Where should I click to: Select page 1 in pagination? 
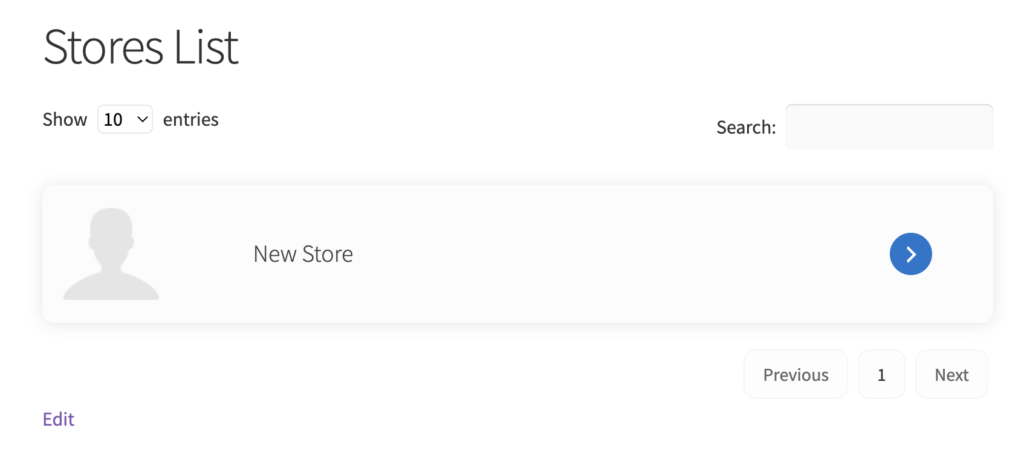881,375
